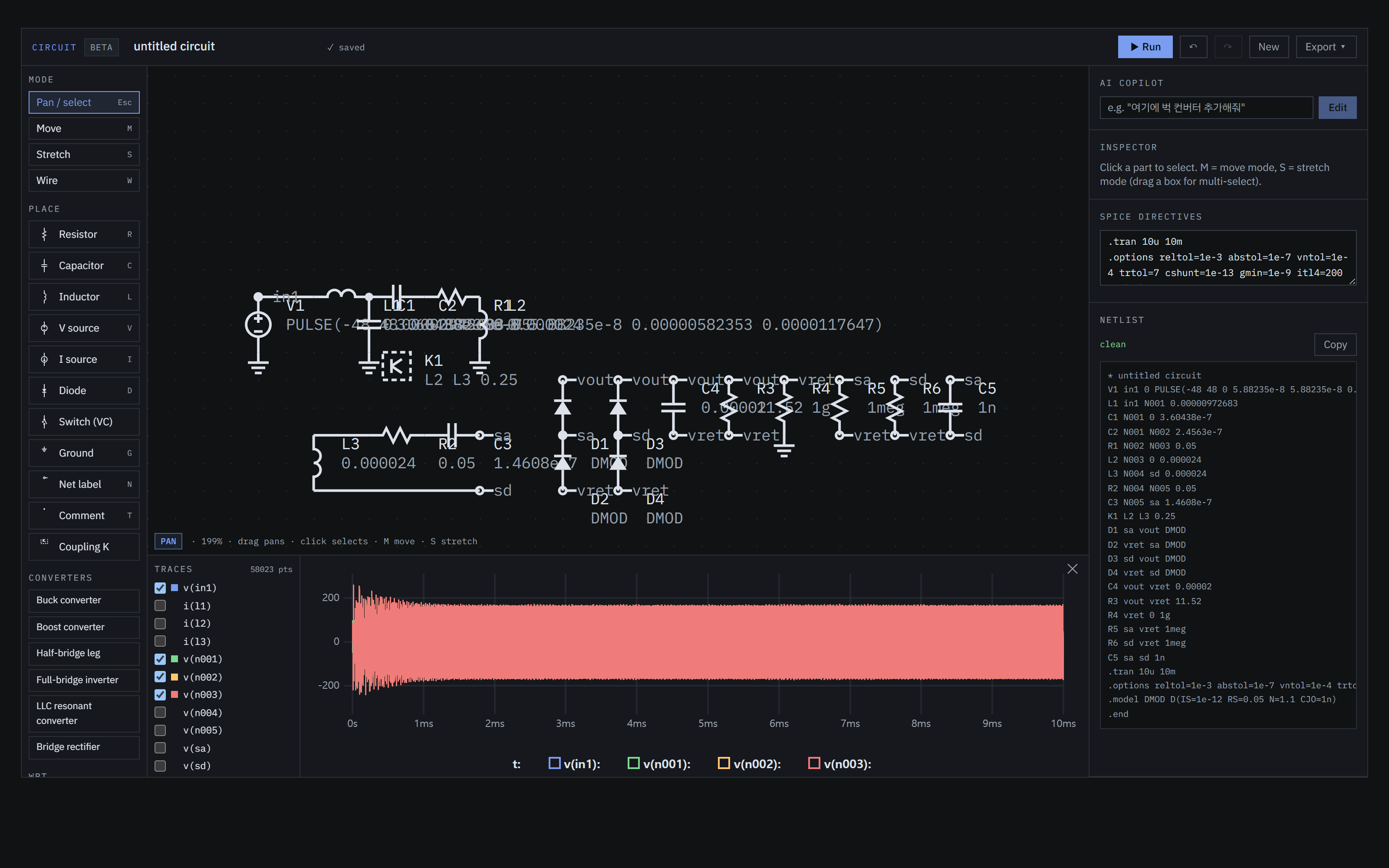Image resolution: width=1389 pixels, height=868 pixels.
Task: Select the L1 inductor symbol on canvas
Action: (x=341, y=294)
